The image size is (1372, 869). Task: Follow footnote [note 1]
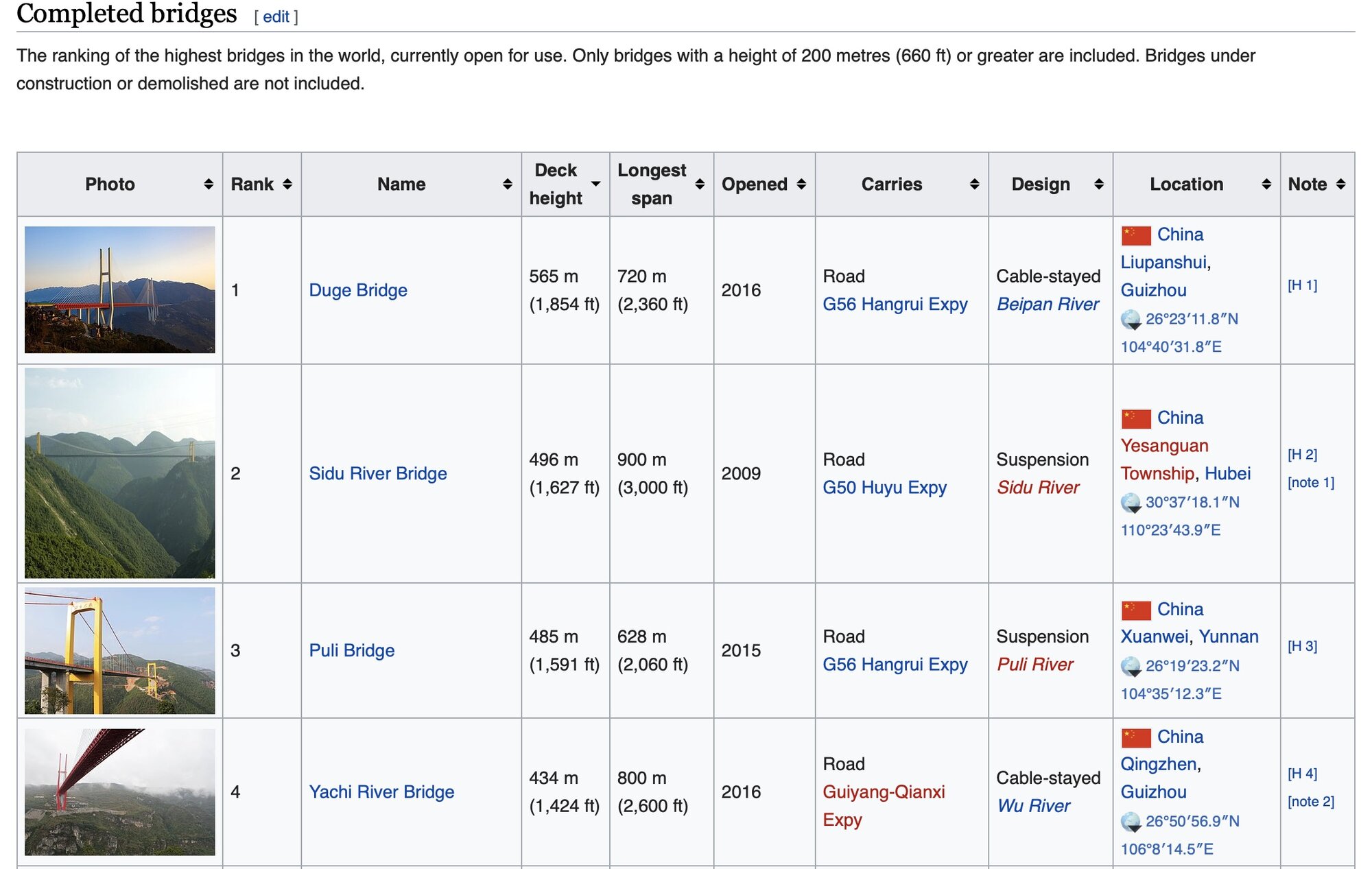coord(1311,482)
